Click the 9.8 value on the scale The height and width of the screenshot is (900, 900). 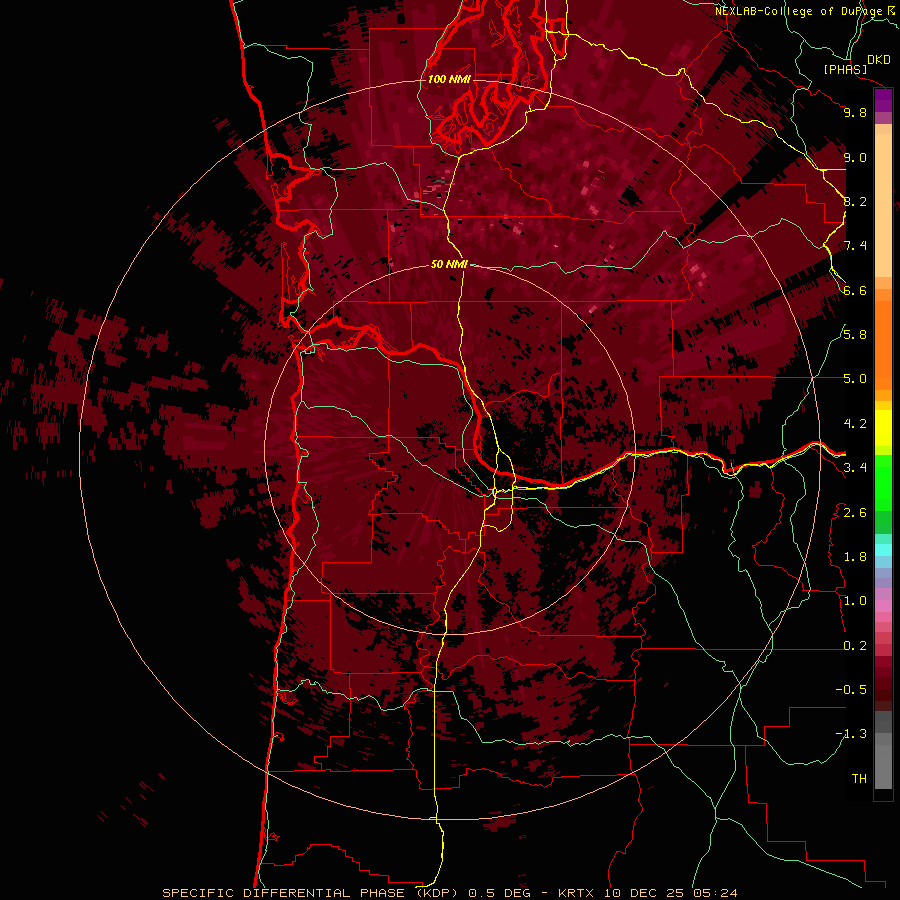[x=855, y=112]
